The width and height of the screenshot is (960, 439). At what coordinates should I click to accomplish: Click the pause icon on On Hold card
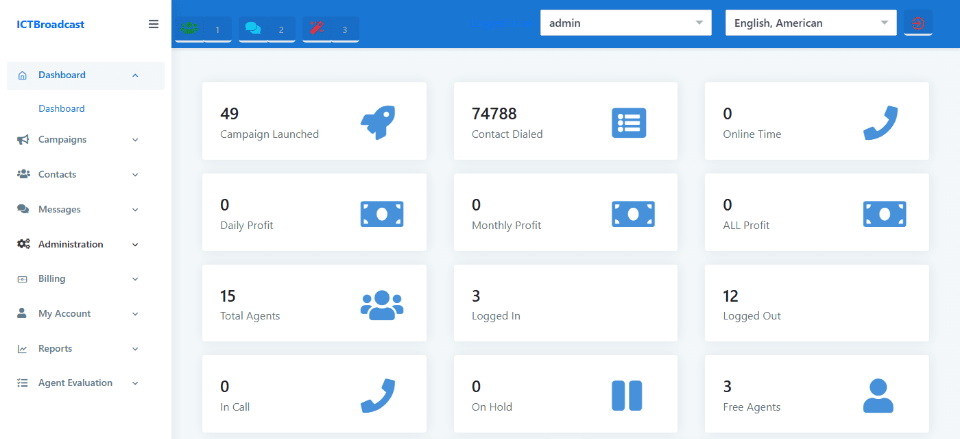pos(627,396)
